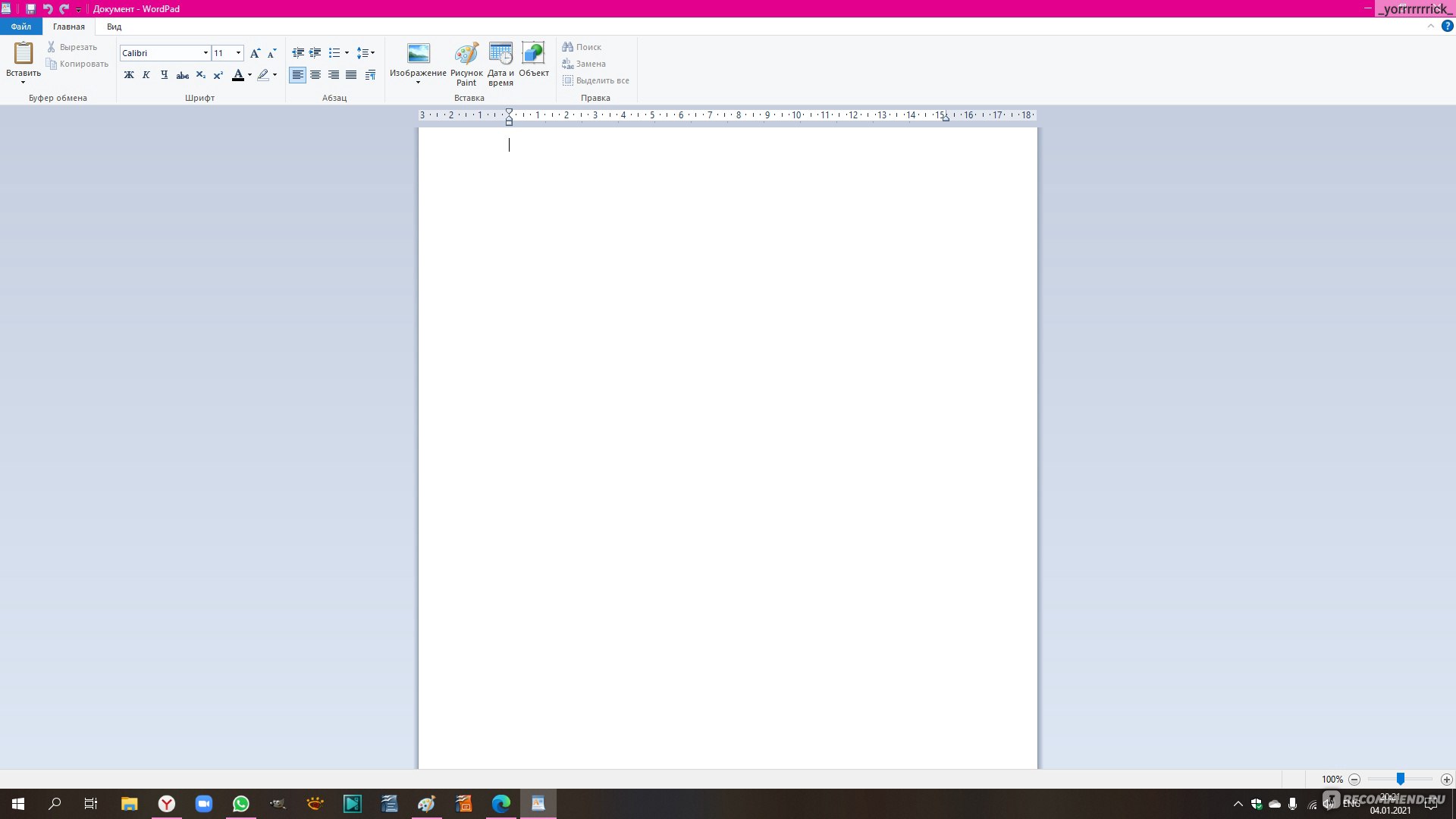Image resolution: width=1456 pixels, height=819 pixels.
Task: Click the Bulleted list icon
Action: (335, 52)
